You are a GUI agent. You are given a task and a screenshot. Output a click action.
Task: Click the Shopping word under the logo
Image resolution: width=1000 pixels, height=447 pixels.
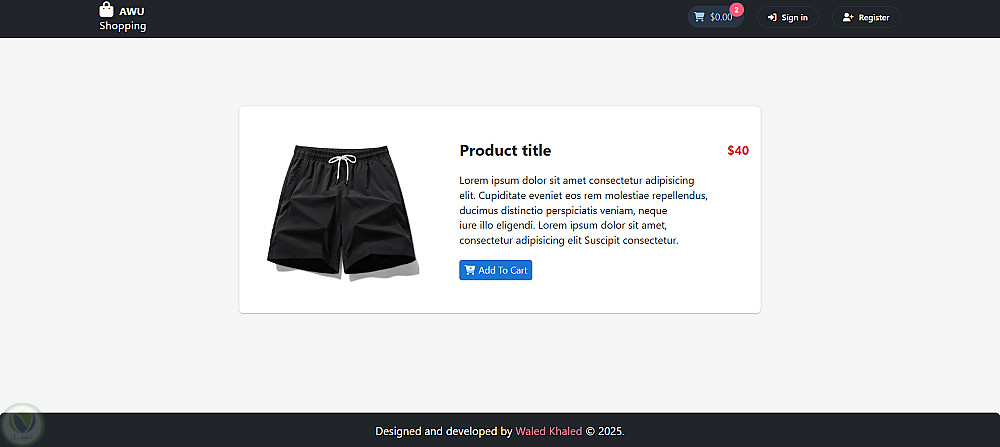122,26
